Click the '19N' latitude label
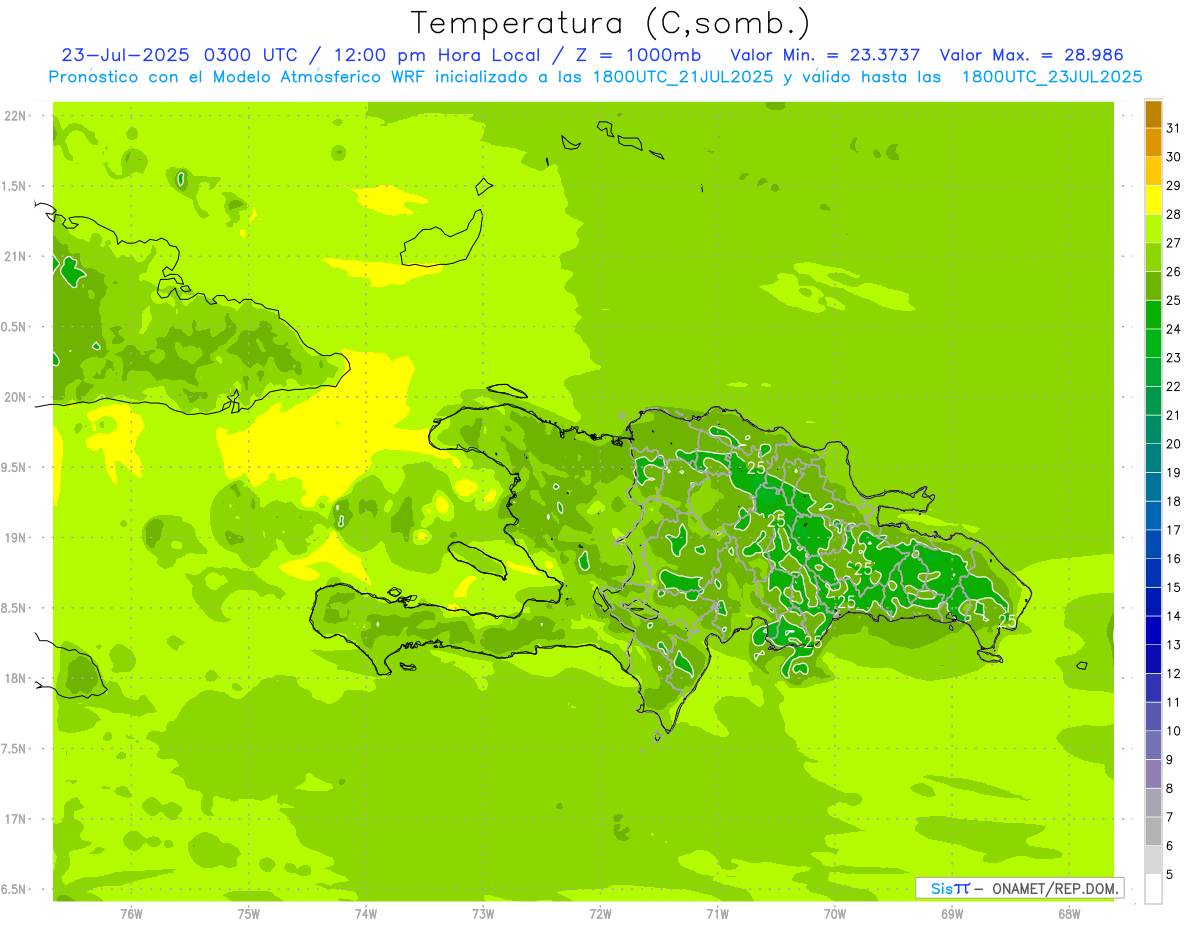This screenshot has width=1200, height=927. click(x=17, y=538)
